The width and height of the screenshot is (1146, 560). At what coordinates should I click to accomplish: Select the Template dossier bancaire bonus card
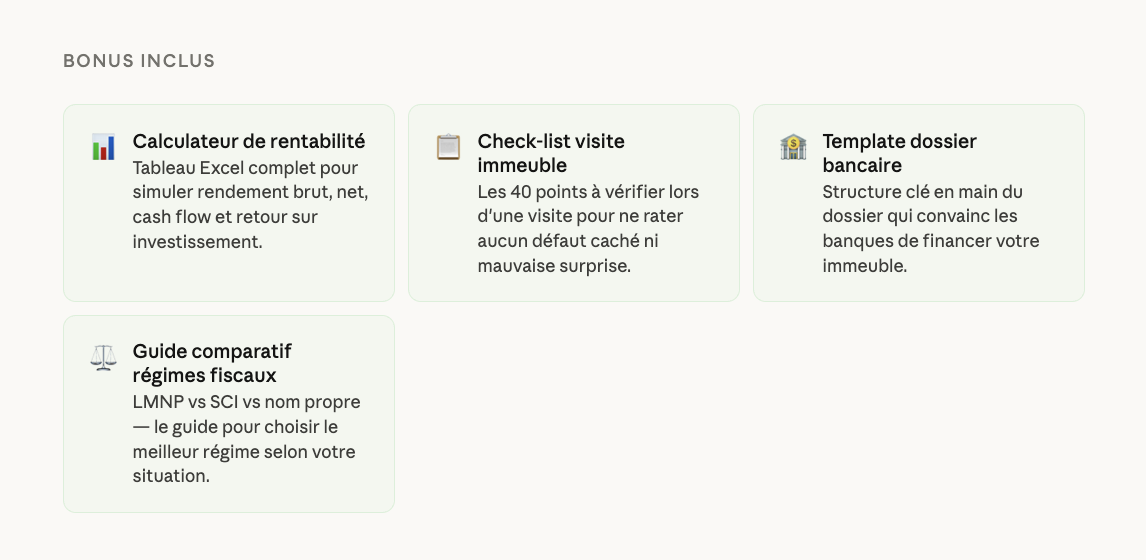pos(918,285)
